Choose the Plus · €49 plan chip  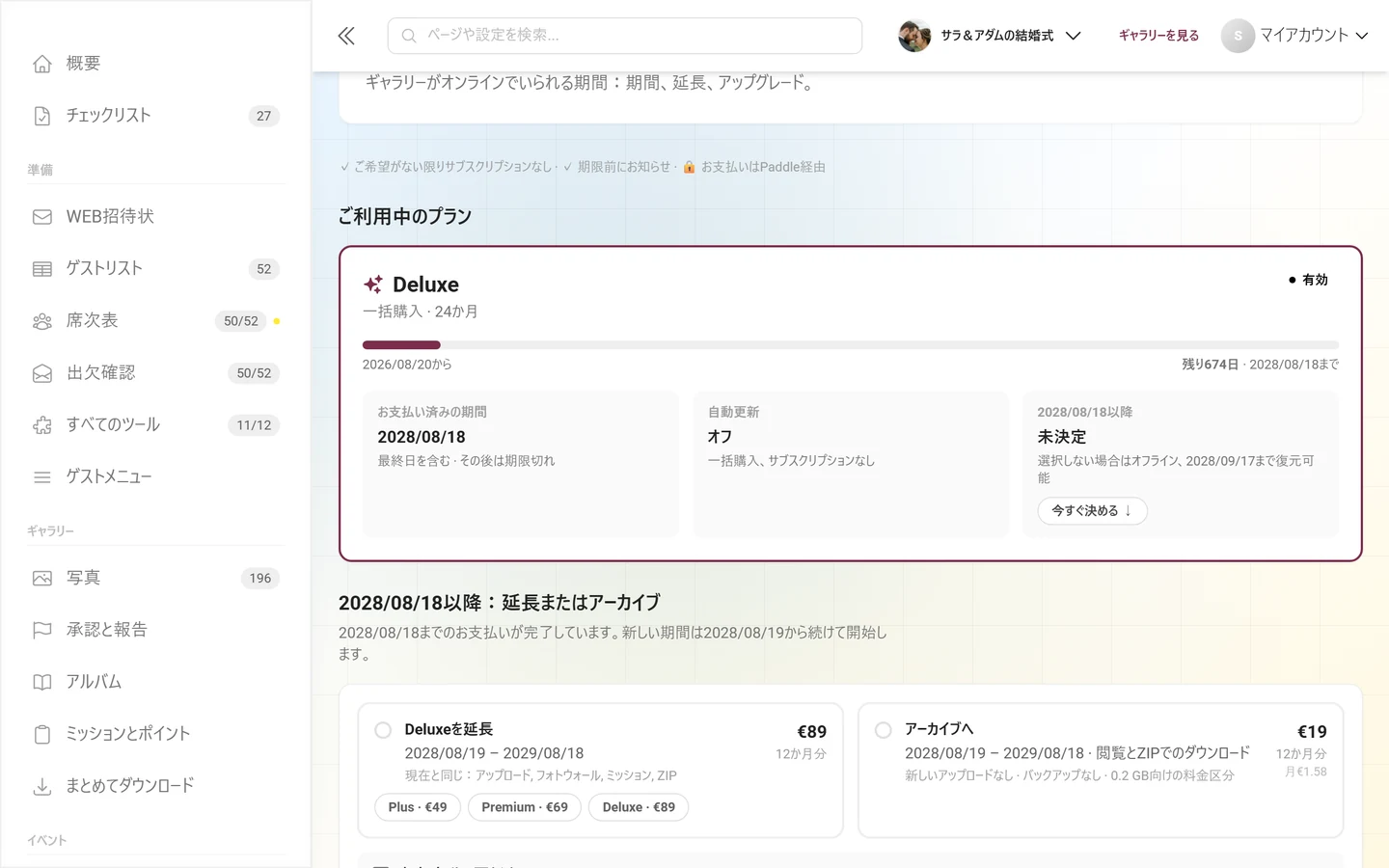click(418, 807)
